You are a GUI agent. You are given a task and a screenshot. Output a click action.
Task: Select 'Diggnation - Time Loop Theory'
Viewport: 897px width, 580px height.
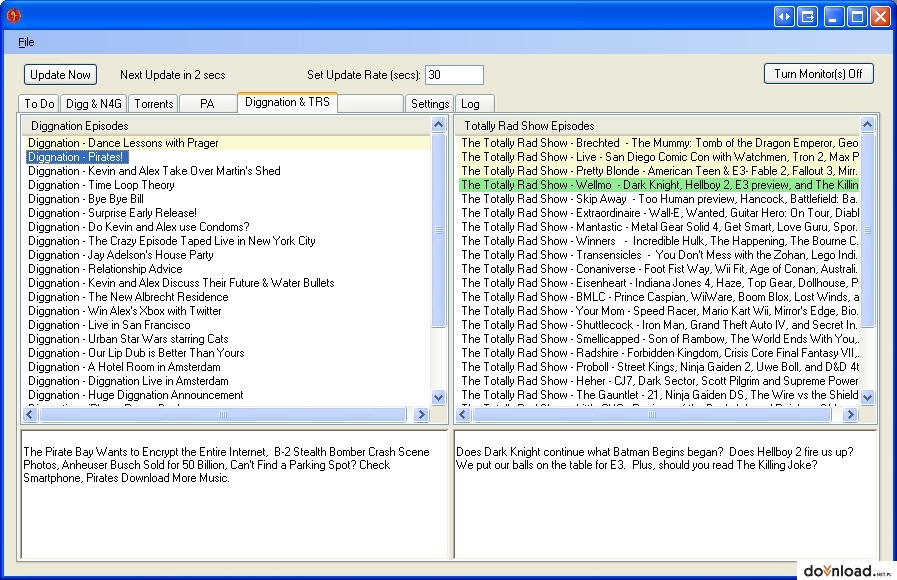point(101,185)
